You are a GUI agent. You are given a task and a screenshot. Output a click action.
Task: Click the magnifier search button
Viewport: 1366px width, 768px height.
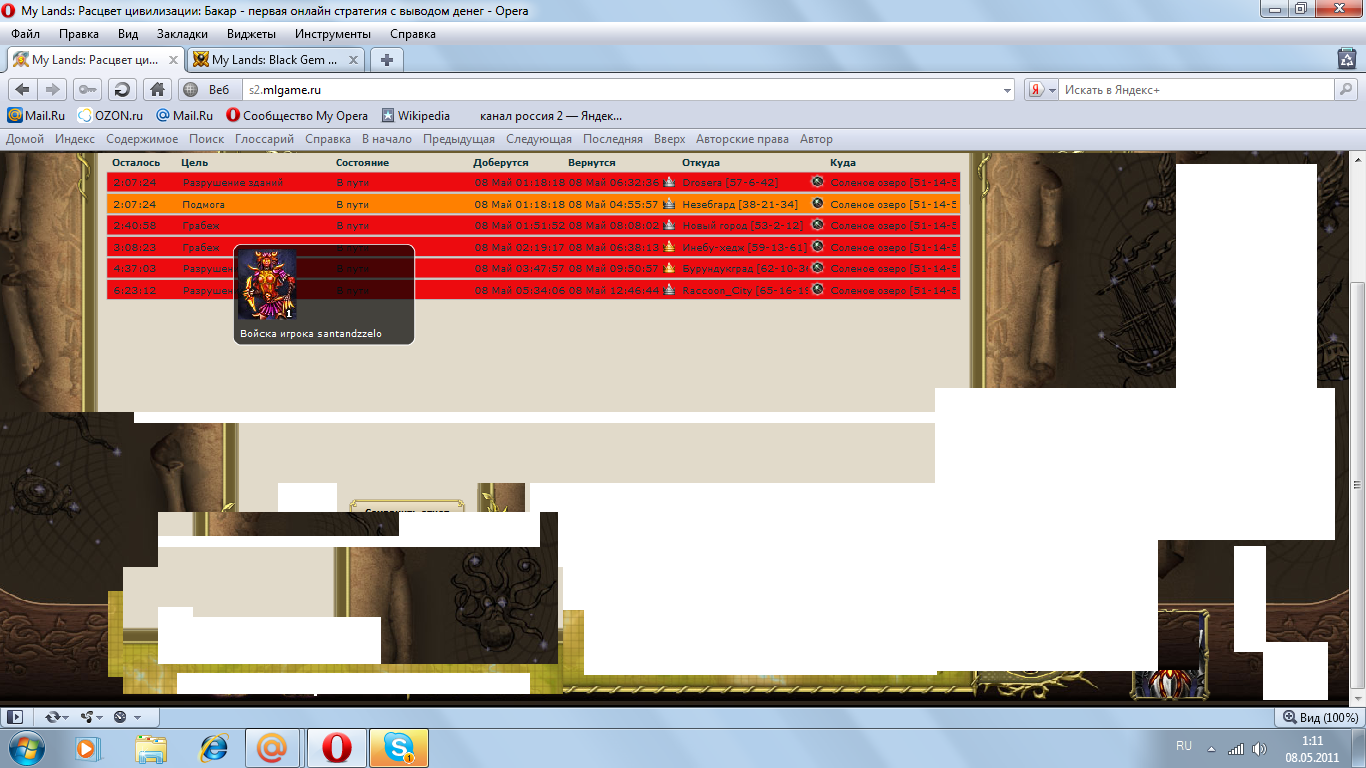pos(1346,89)
